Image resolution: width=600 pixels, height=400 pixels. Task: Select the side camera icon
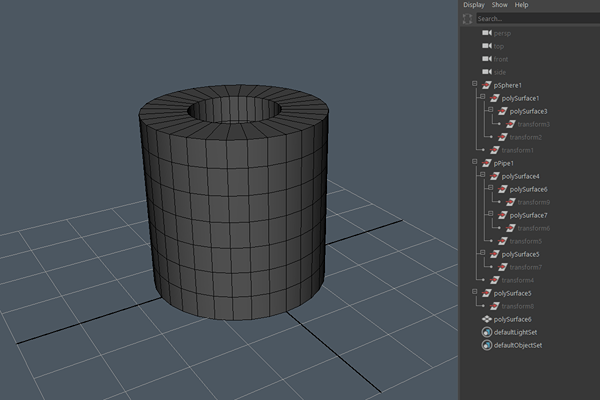[487, 72]
